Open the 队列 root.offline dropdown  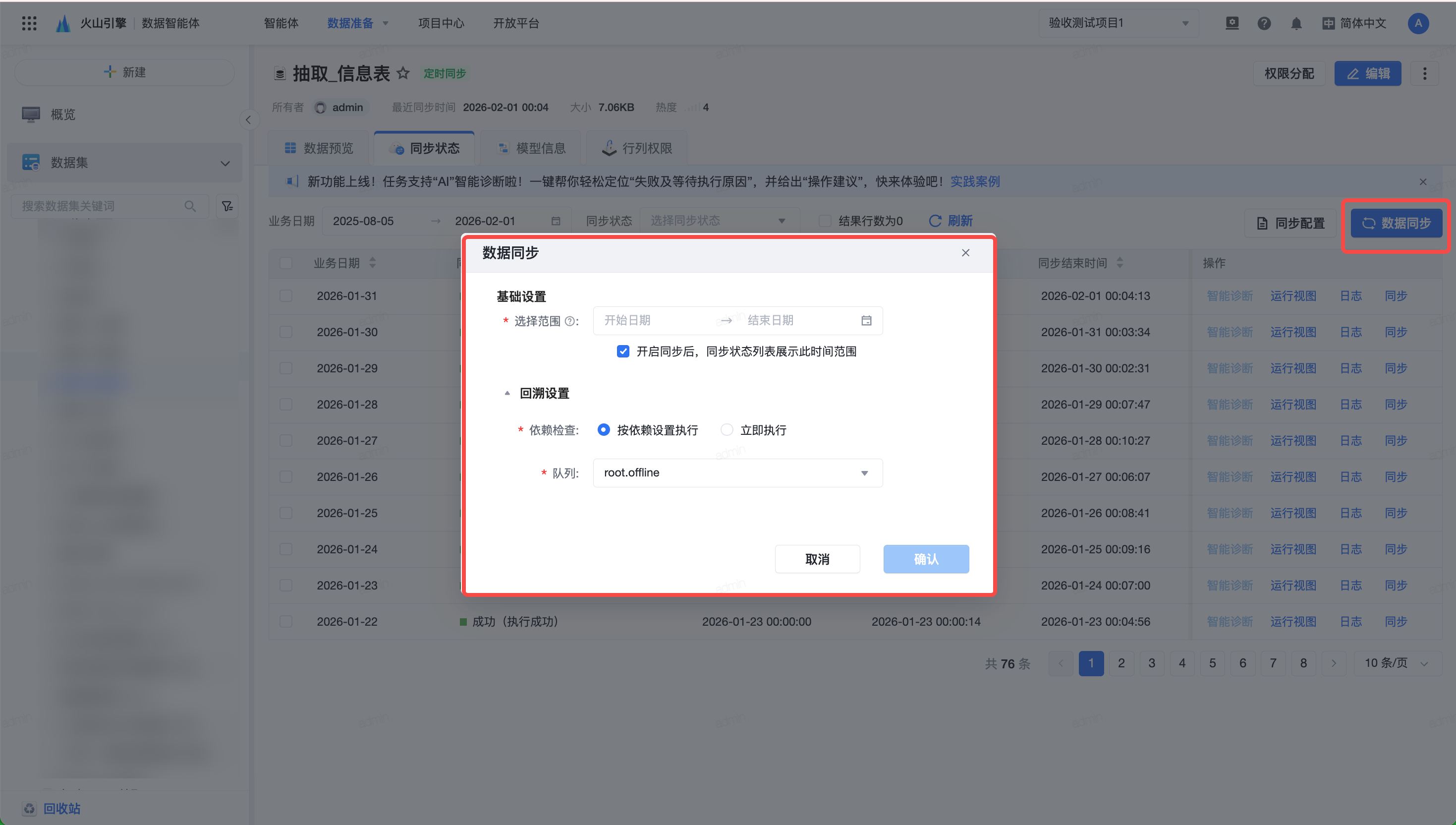coord(737,472)
